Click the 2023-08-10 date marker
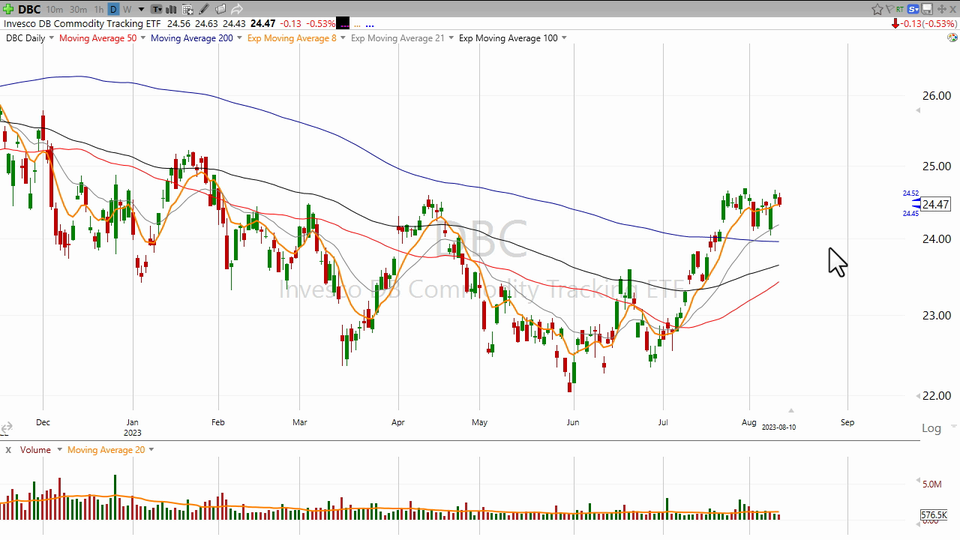This screenshot has width=960, height=540. pos(779,427)
